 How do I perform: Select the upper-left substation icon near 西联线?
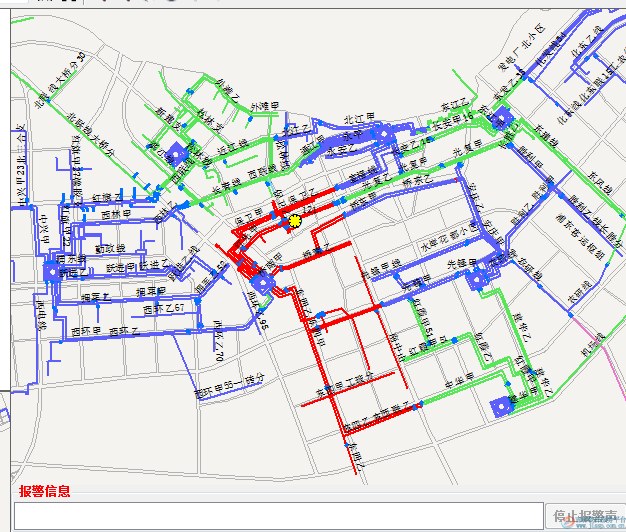177,152
